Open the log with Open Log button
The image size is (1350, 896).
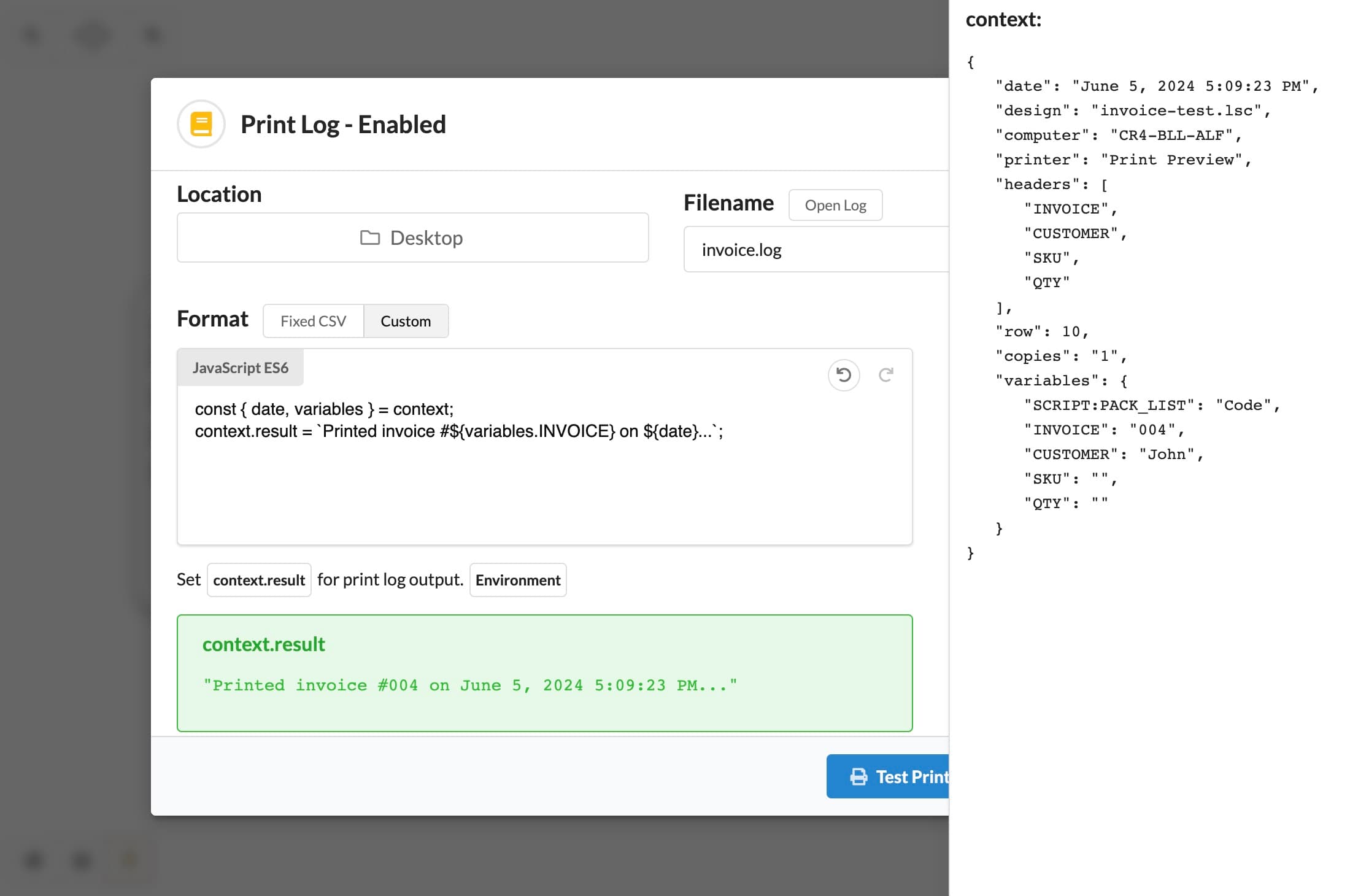click(835, 205)
